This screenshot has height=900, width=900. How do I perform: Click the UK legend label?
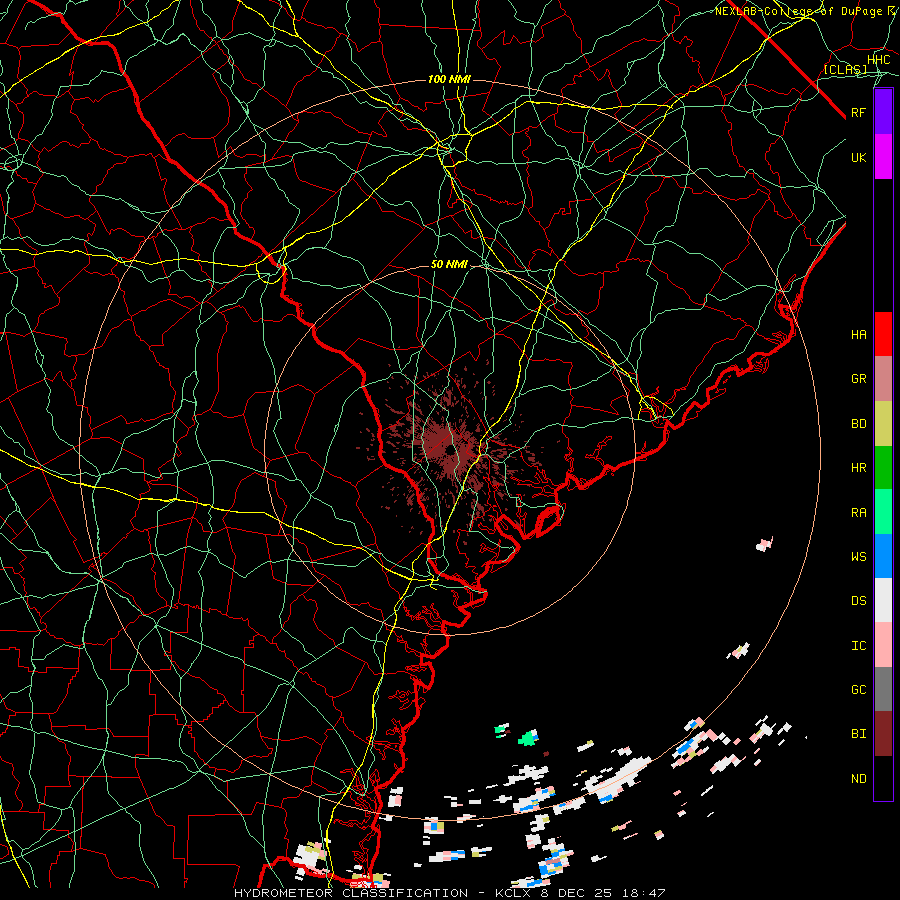tap(858, 157)
